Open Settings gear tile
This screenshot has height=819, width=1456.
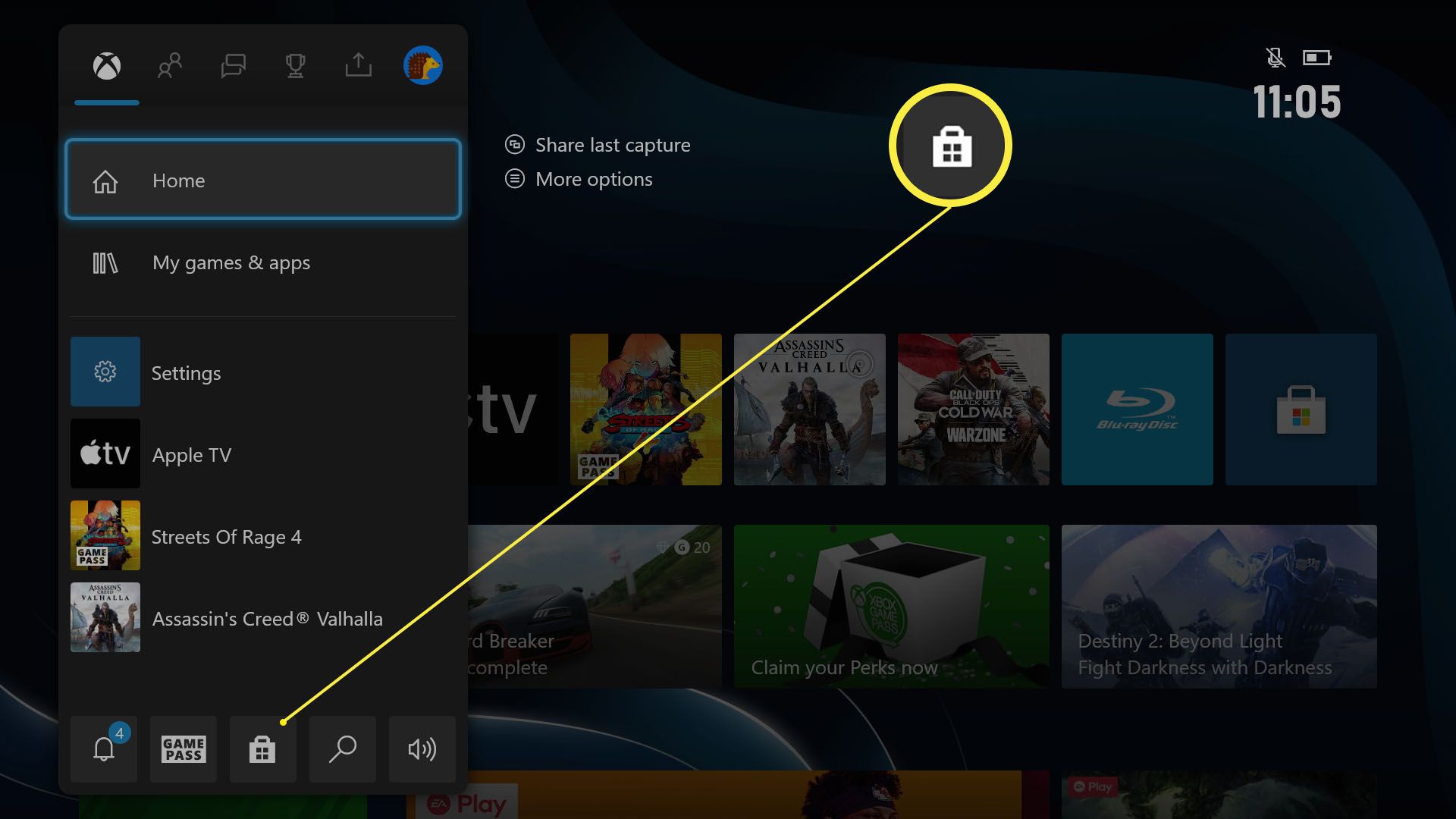105,372
